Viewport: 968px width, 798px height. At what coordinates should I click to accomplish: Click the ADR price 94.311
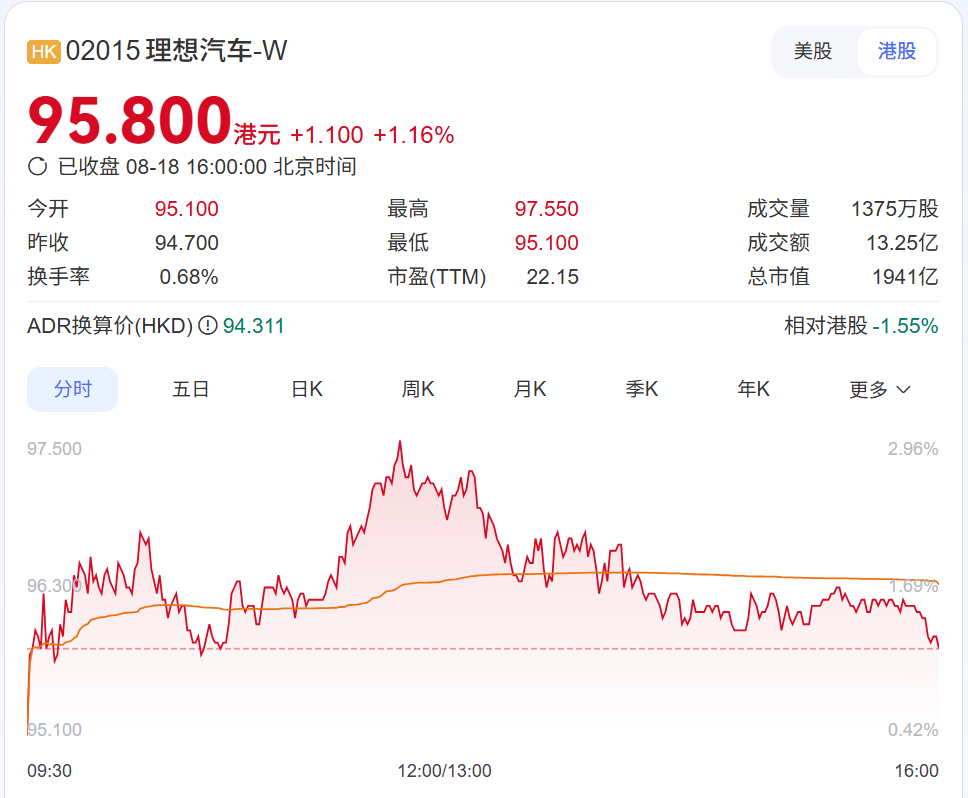click(x=254, y=326)
